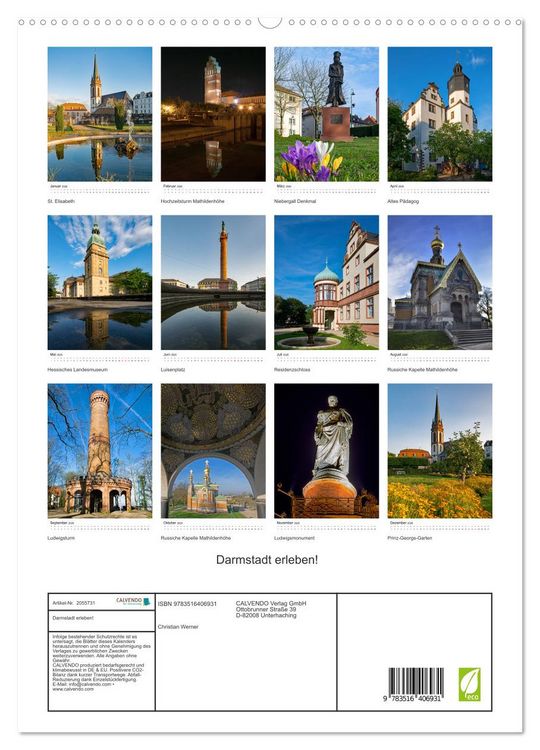Click the 'Ottobrunner Straße 39' address line
540x750 pixels.
tap(266, 609)
